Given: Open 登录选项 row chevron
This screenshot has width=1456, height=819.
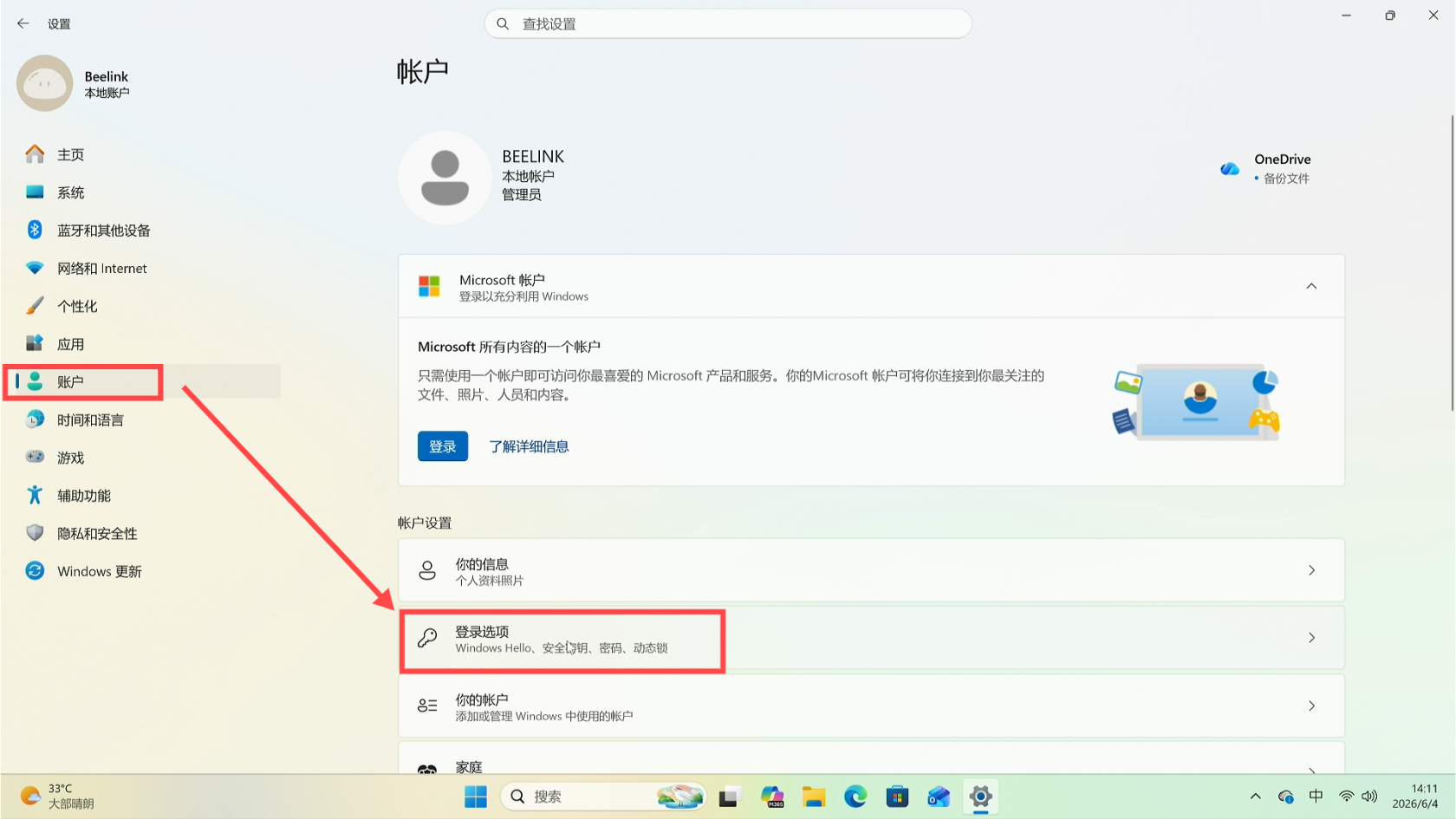Looking at the screenshot, I should point(1311,638).
